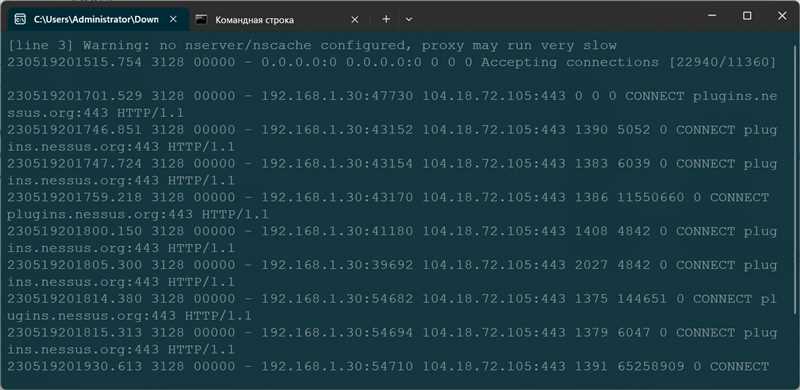Click the timestamp 230519201515.754
The image size is (800, 390).
74,62
